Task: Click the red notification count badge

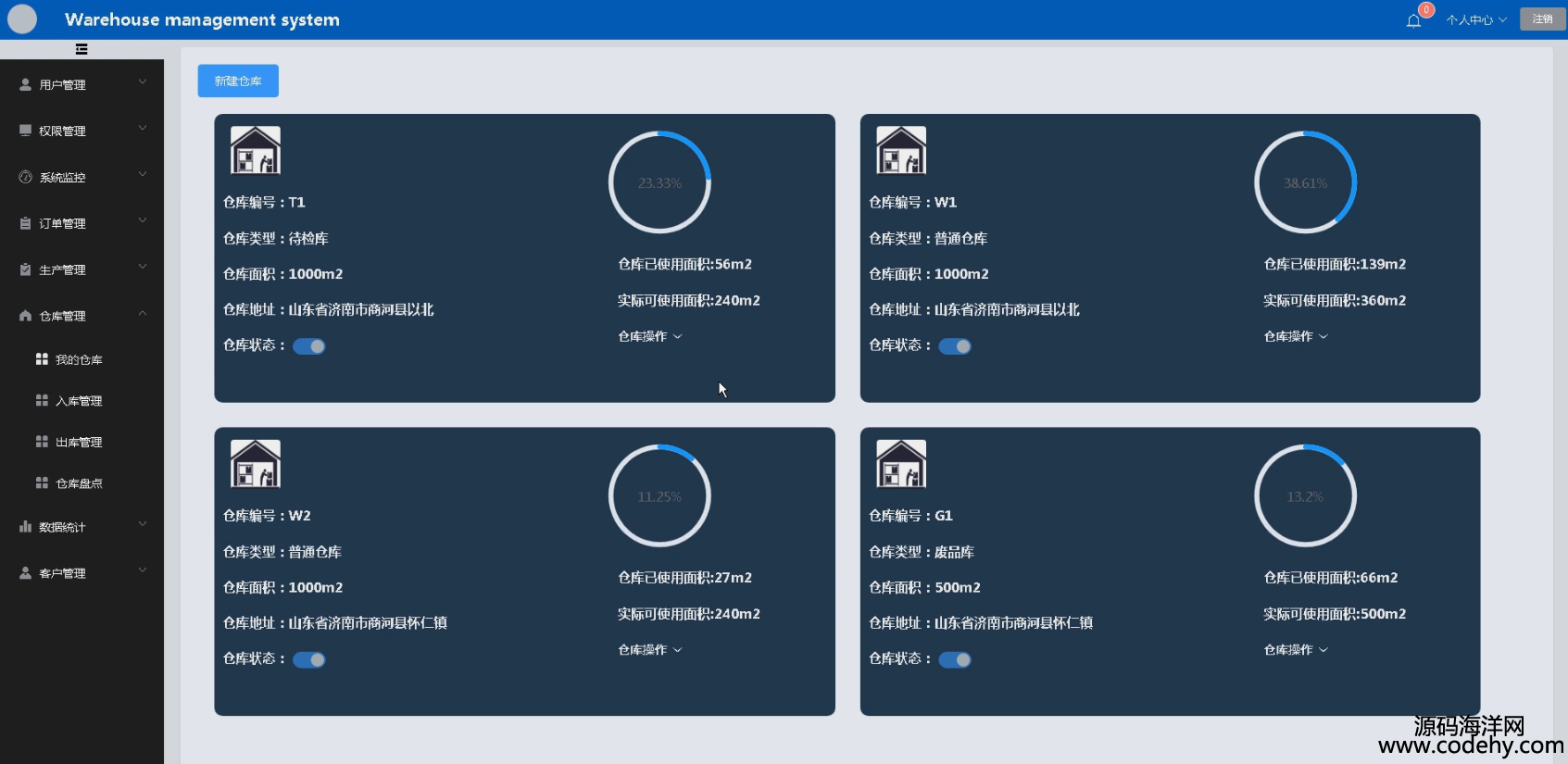Action: coord(1426,10)
